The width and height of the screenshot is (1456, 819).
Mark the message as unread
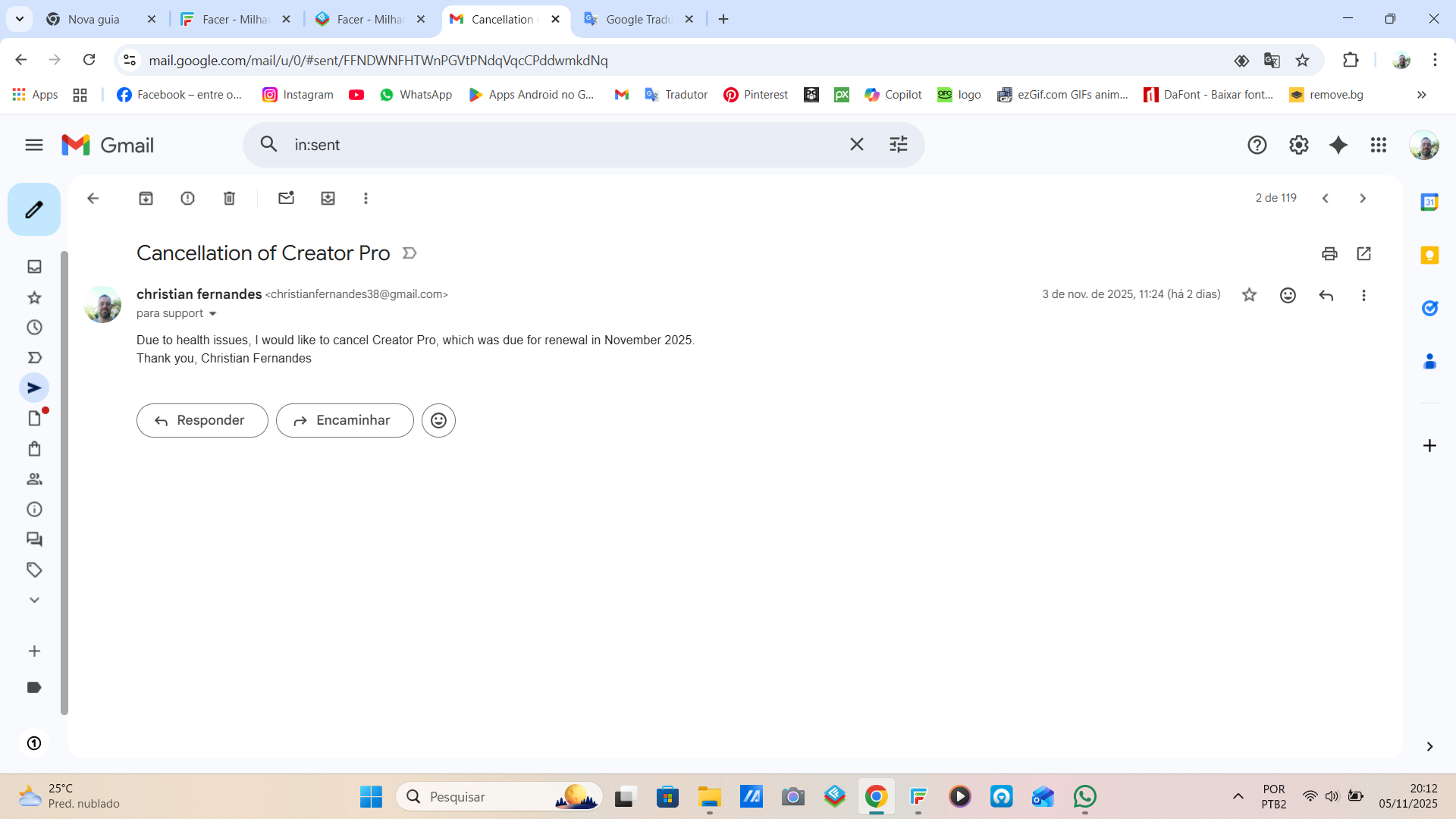click(x=286, y=199)
